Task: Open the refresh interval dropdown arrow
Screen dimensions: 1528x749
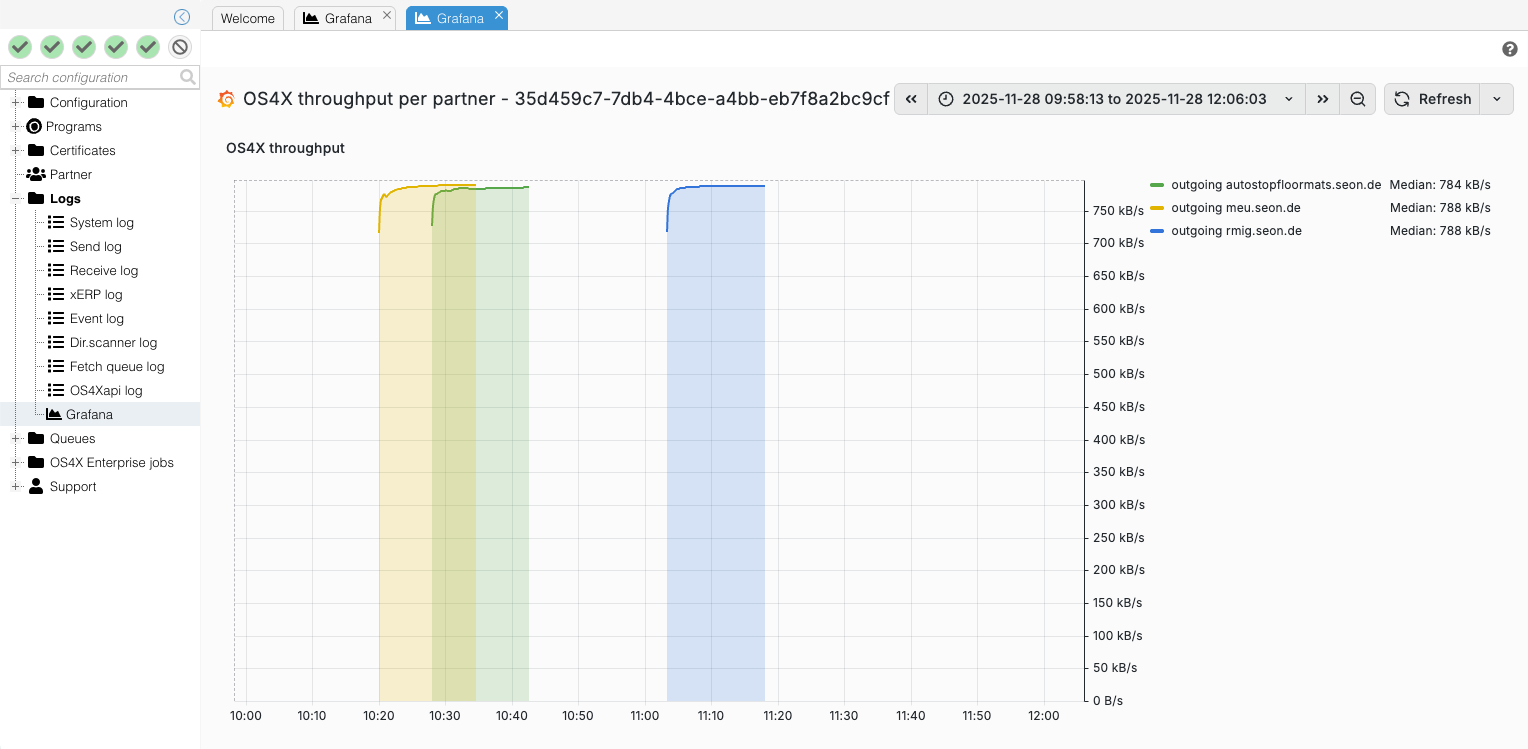Action: click(1497, 99)
